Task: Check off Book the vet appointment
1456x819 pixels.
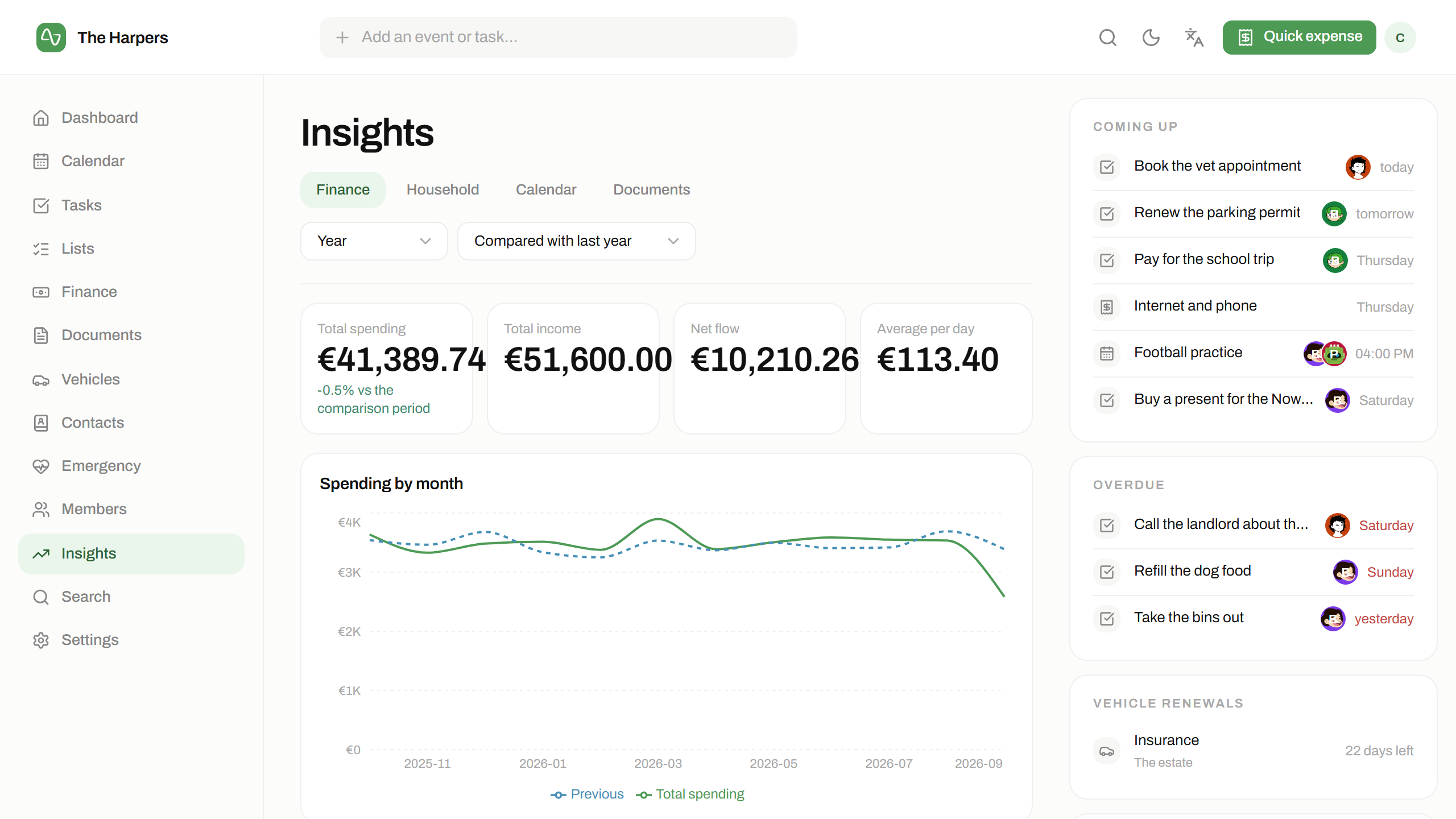Action: (x=1107, y=167)
